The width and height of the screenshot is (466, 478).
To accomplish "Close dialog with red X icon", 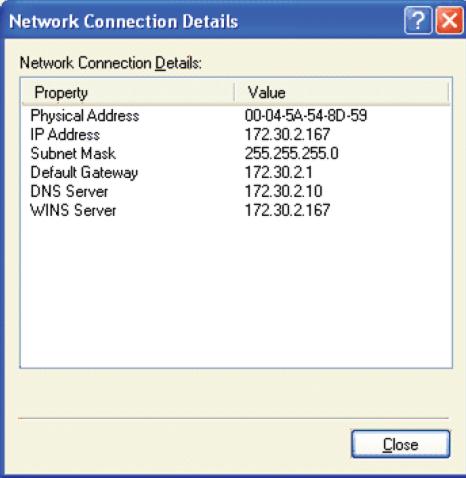I will pos(449,21).
